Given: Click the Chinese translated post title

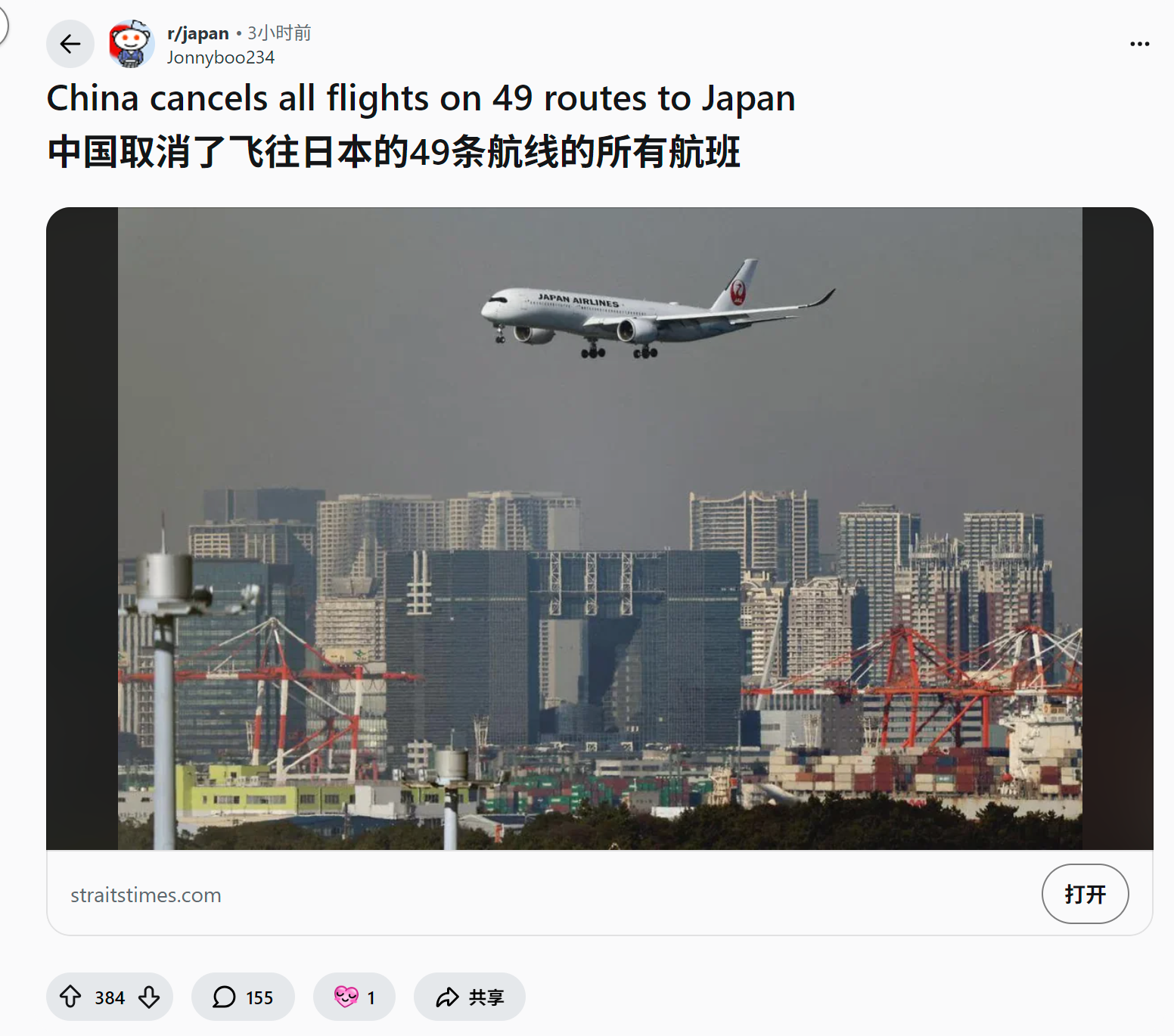Looking at the screenshot, I should pyautogui.click(x=393, y=152).
